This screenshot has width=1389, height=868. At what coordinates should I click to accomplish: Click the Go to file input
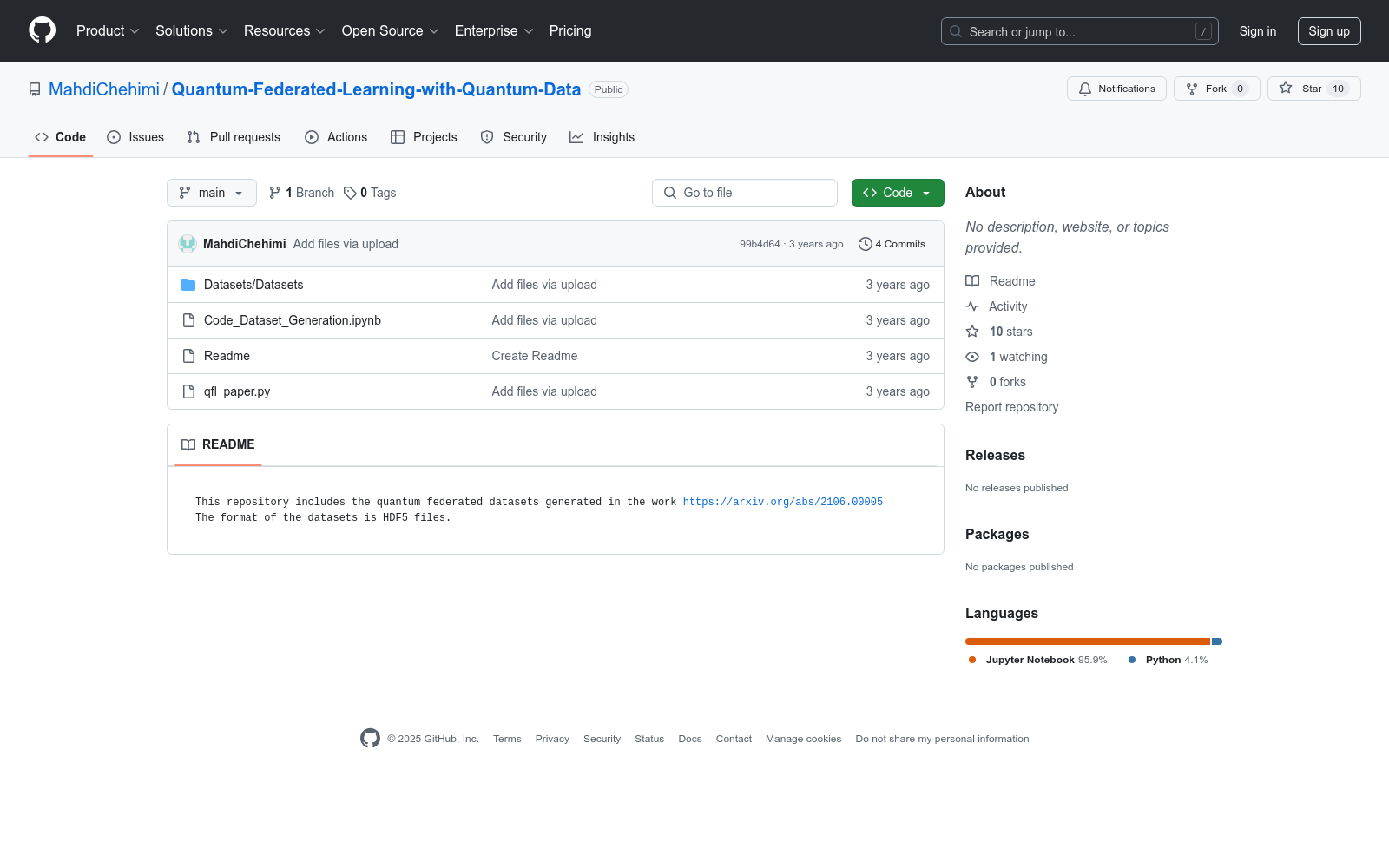point(745,193)
